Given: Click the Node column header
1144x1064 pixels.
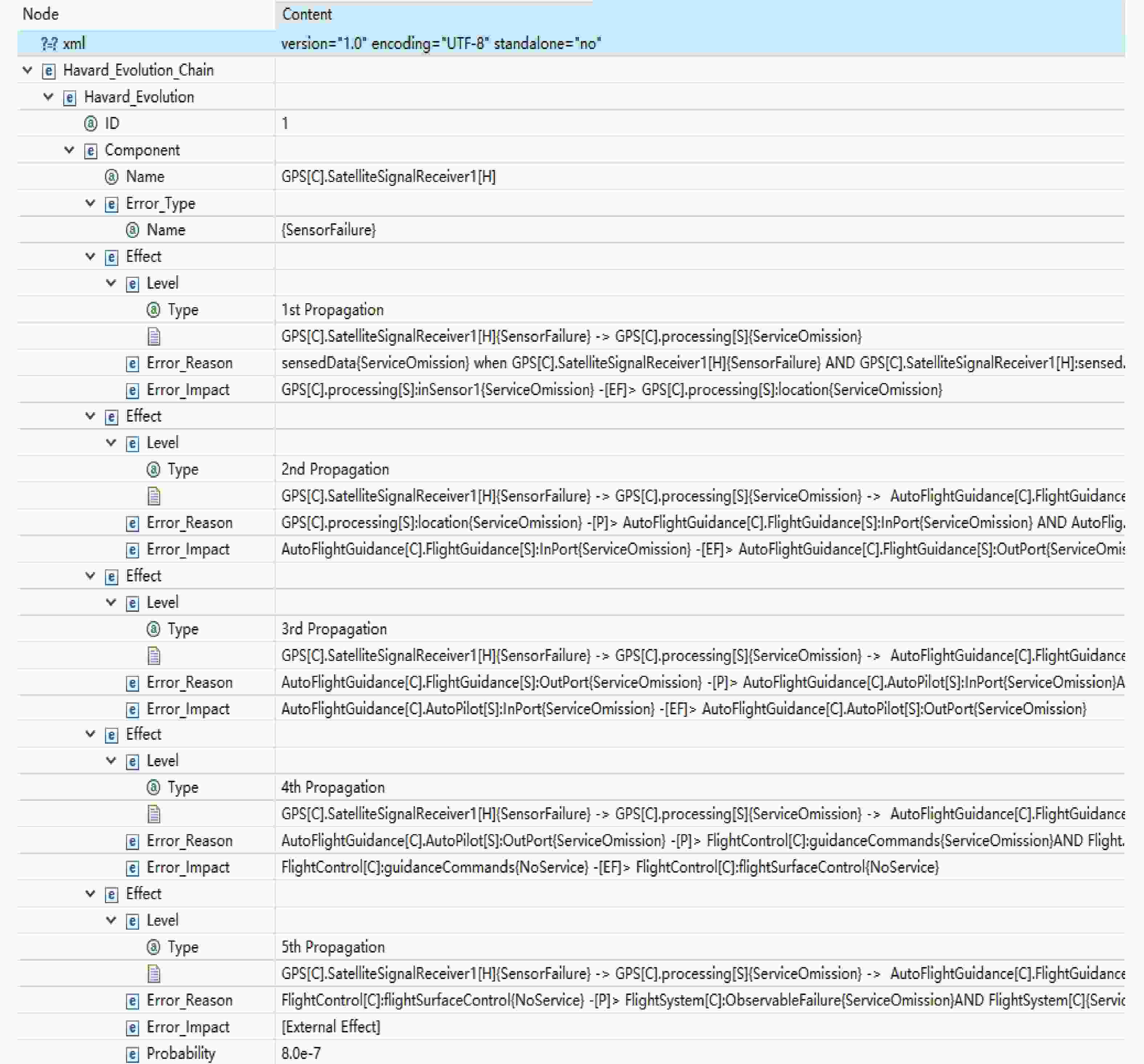Looking at the screenshot, I should pyautogui.click(x=40, y=15).
